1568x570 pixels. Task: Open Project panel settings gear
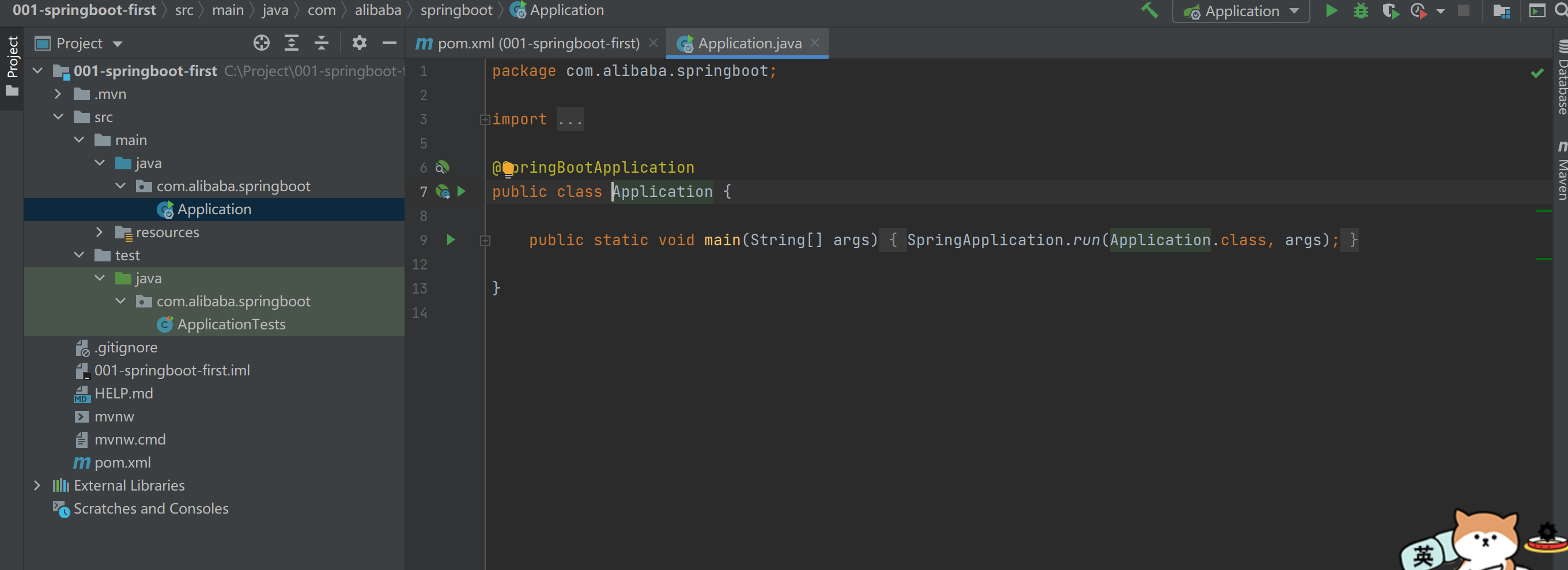[x=359, y=43]
